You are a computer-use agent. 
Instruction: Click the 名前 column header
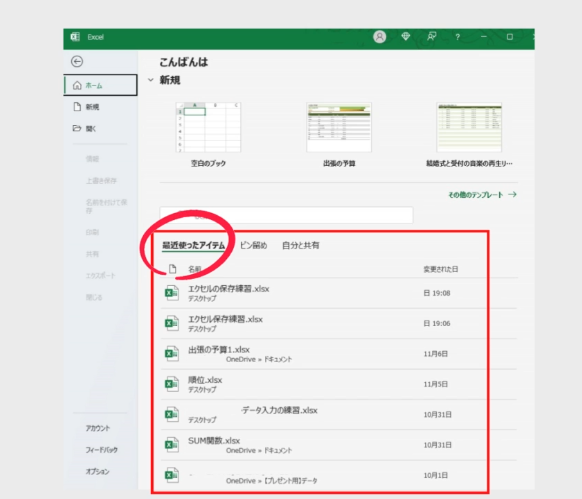[x=194, y=269]
